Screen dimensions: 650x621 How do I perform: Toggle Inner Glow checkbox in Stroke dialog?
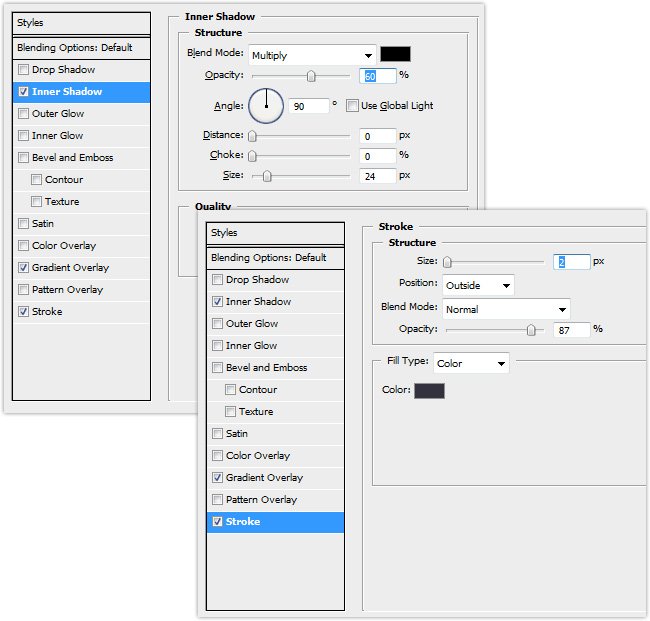pos(217,345)
